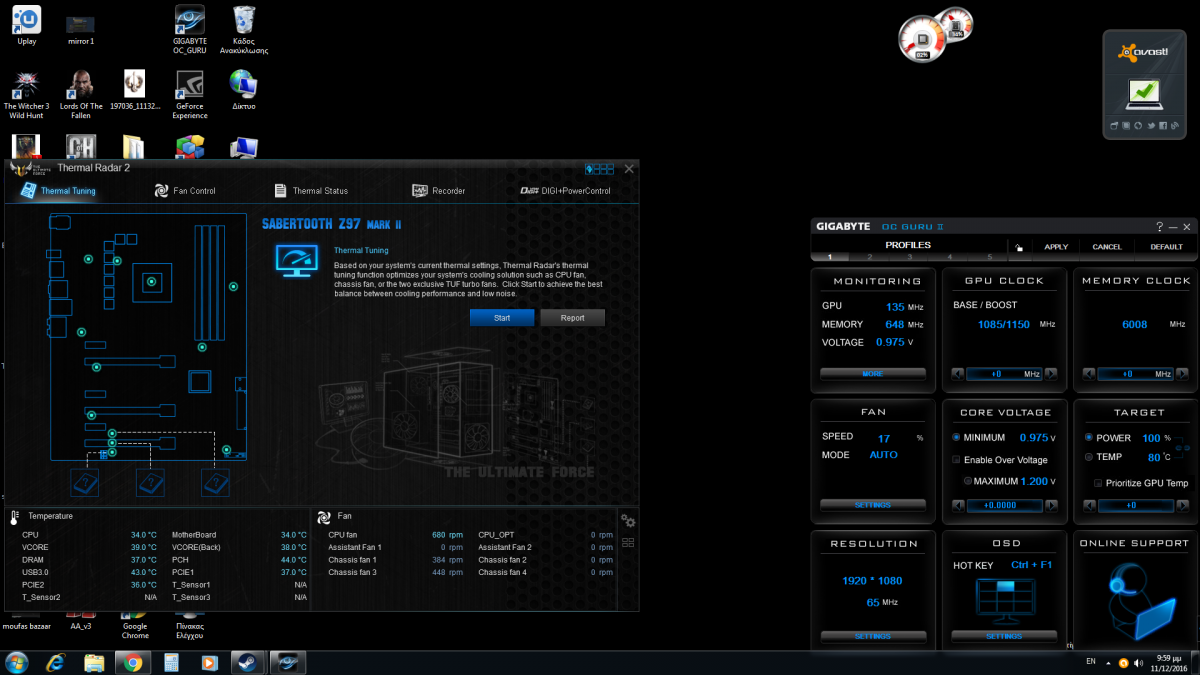Select OC Guru profile 5
Image resolution: width=1200 pixels, height=675 pixels.
pyautogui.click(x=989, y=257)
